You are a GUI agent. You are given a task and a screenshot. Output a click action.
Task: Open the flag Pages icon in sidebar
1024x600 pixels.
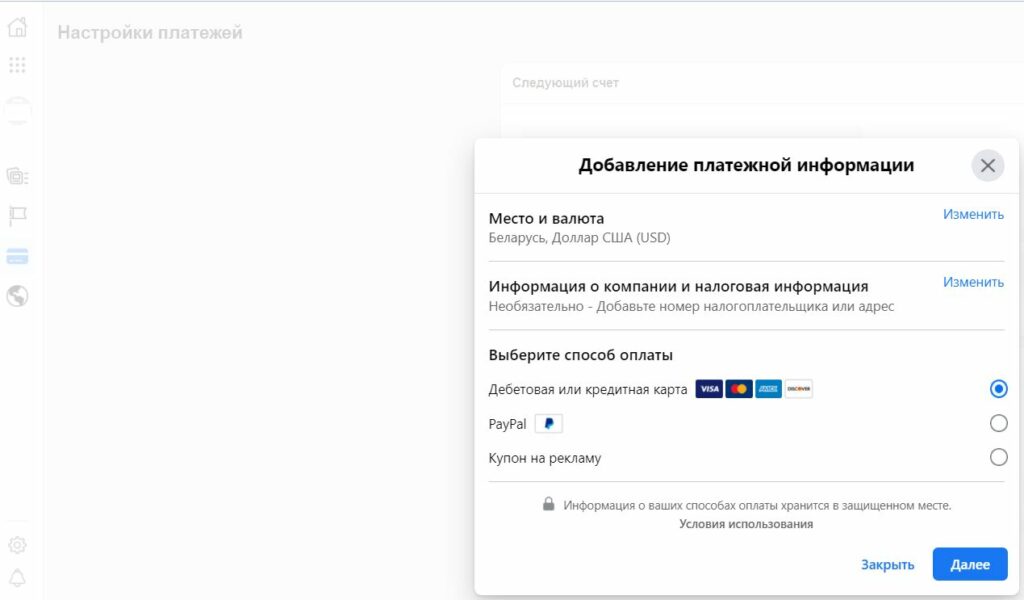click(18, 215)
